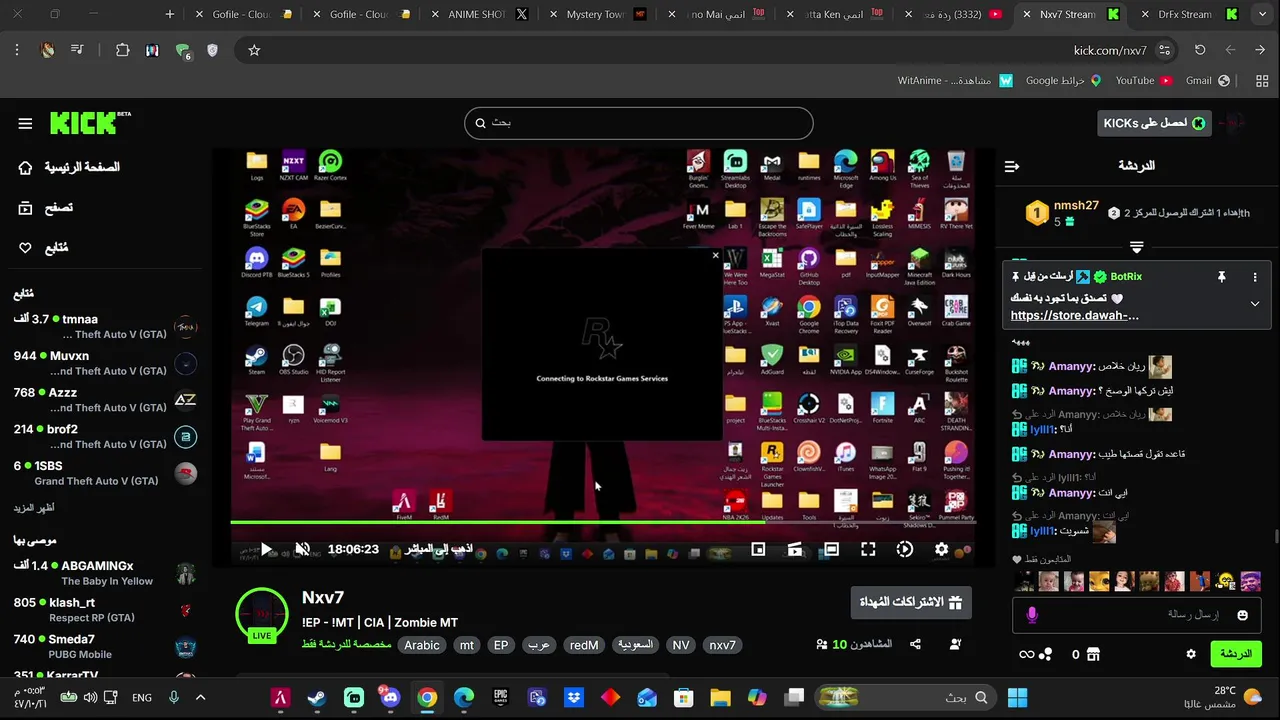Image resolution: width=1280 pixels, height=720 pixels.
Task: Collapse the chat panel icon
Action: [x=1012, y=166]
